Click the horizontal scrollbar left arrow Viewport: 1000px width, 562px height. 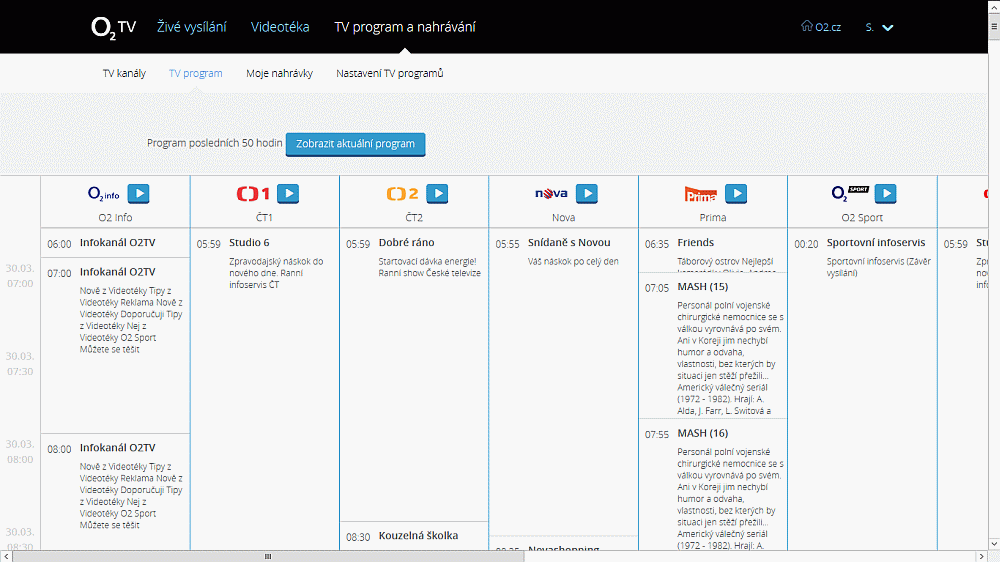(x=6, y=556)
